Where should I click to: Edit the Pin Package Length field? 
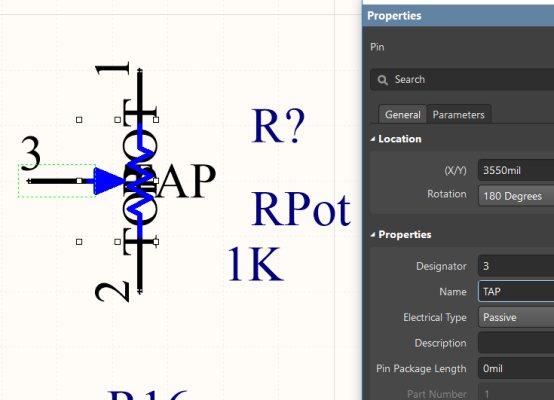tap(516, 368)
